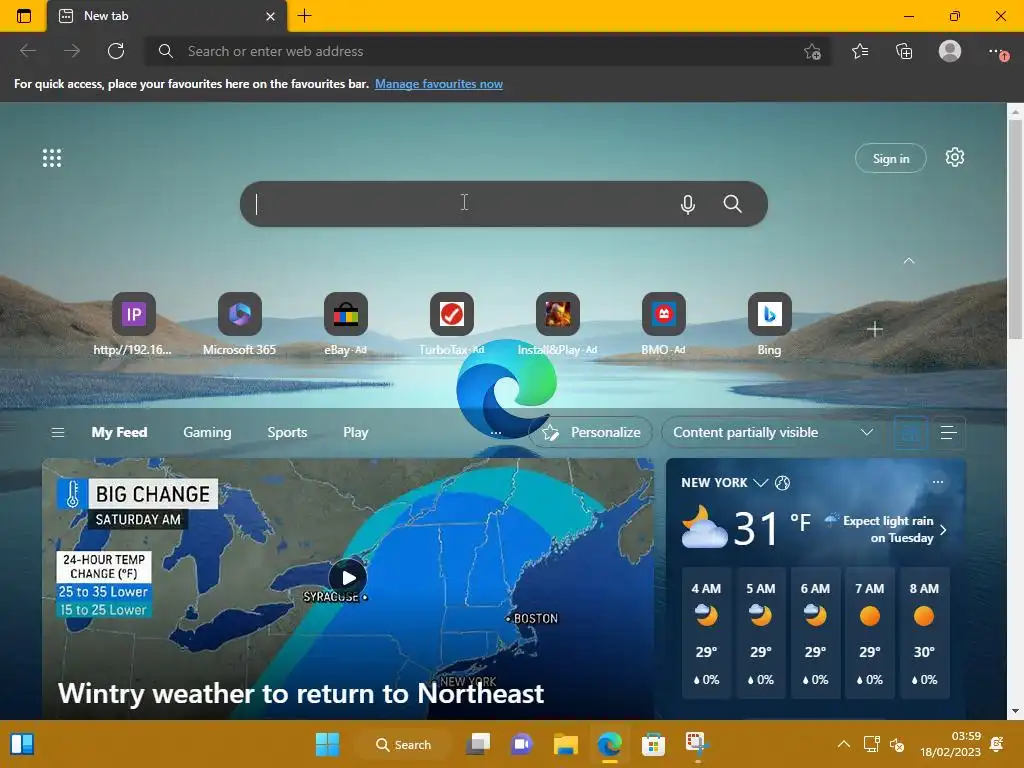Open the vertical tabs actions menu icon
Viewport: 1024px width, 768px height.
pyautogui.click(x=24, y=16)
